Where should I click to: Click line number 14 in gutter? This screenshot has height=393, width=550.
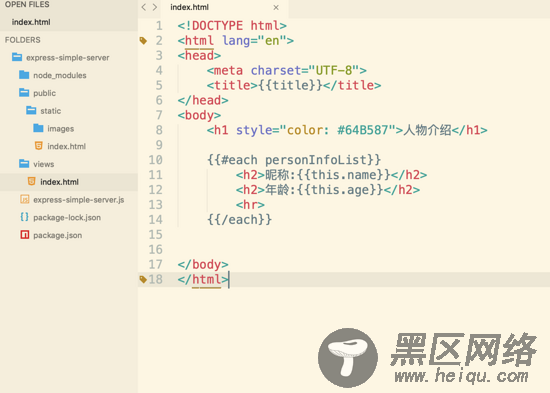pyautogui.click(x=155, y=220)
